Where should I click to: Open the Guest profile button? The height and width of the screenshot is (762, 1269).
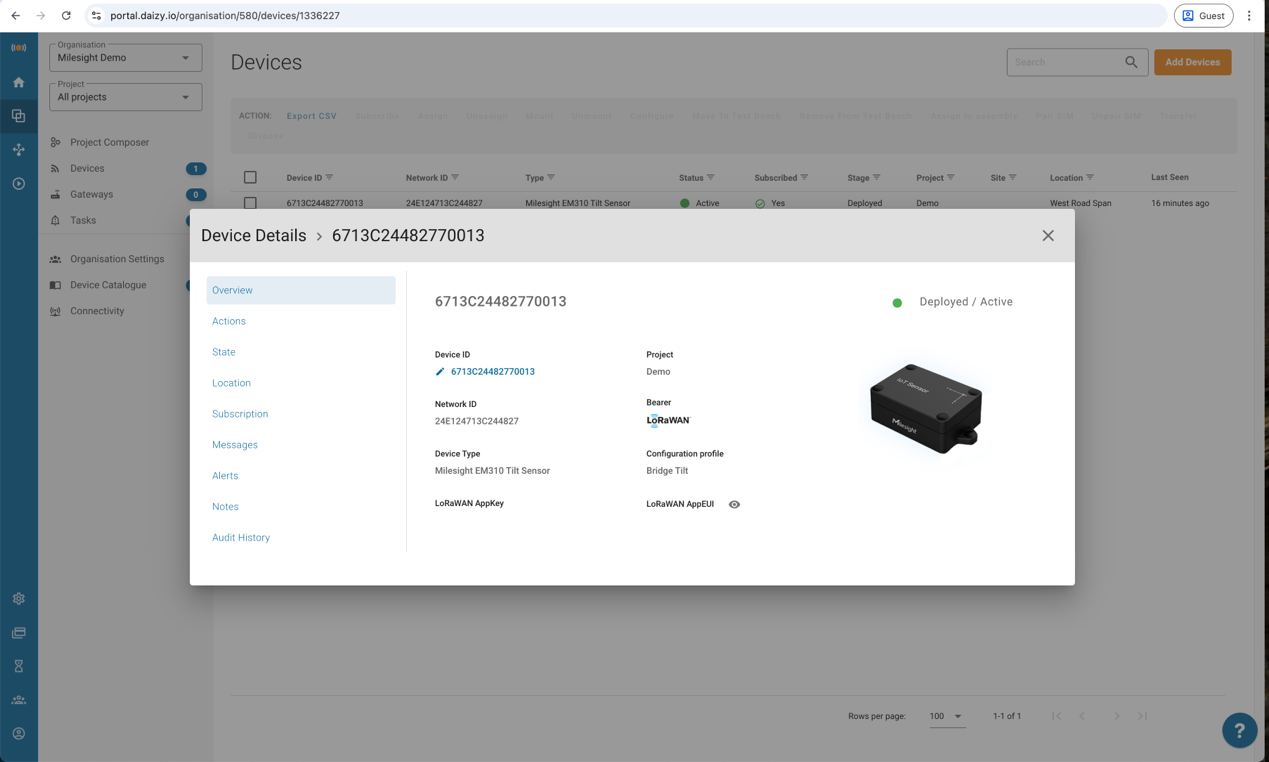(x=1203, y=16)
